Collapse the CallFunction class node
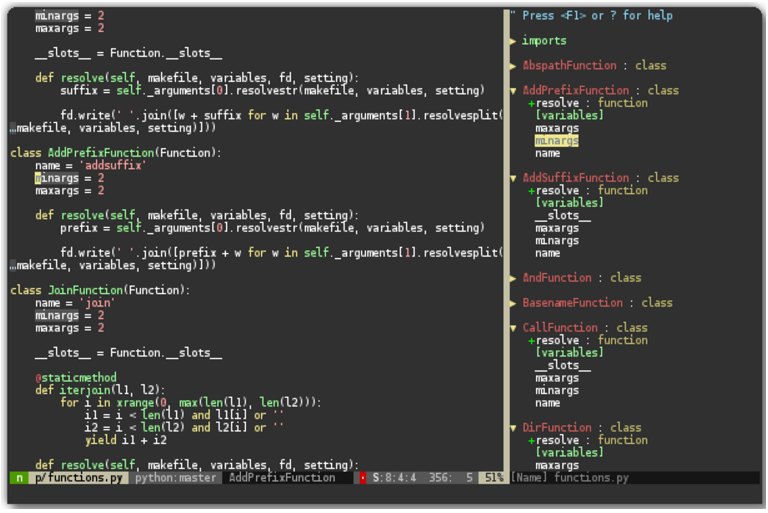This screenshot has height=513, width=768. pyautogui.click(x=513, y=328)
